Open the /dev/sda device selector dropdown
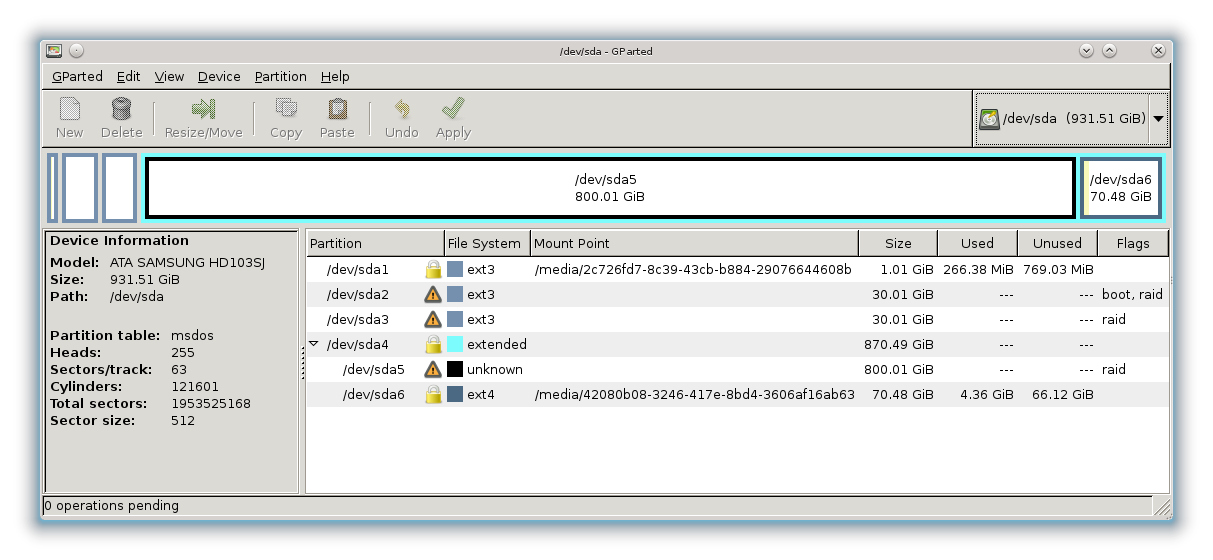The width and height of the screenshot is (1213, 560). tap(1158, 119)
